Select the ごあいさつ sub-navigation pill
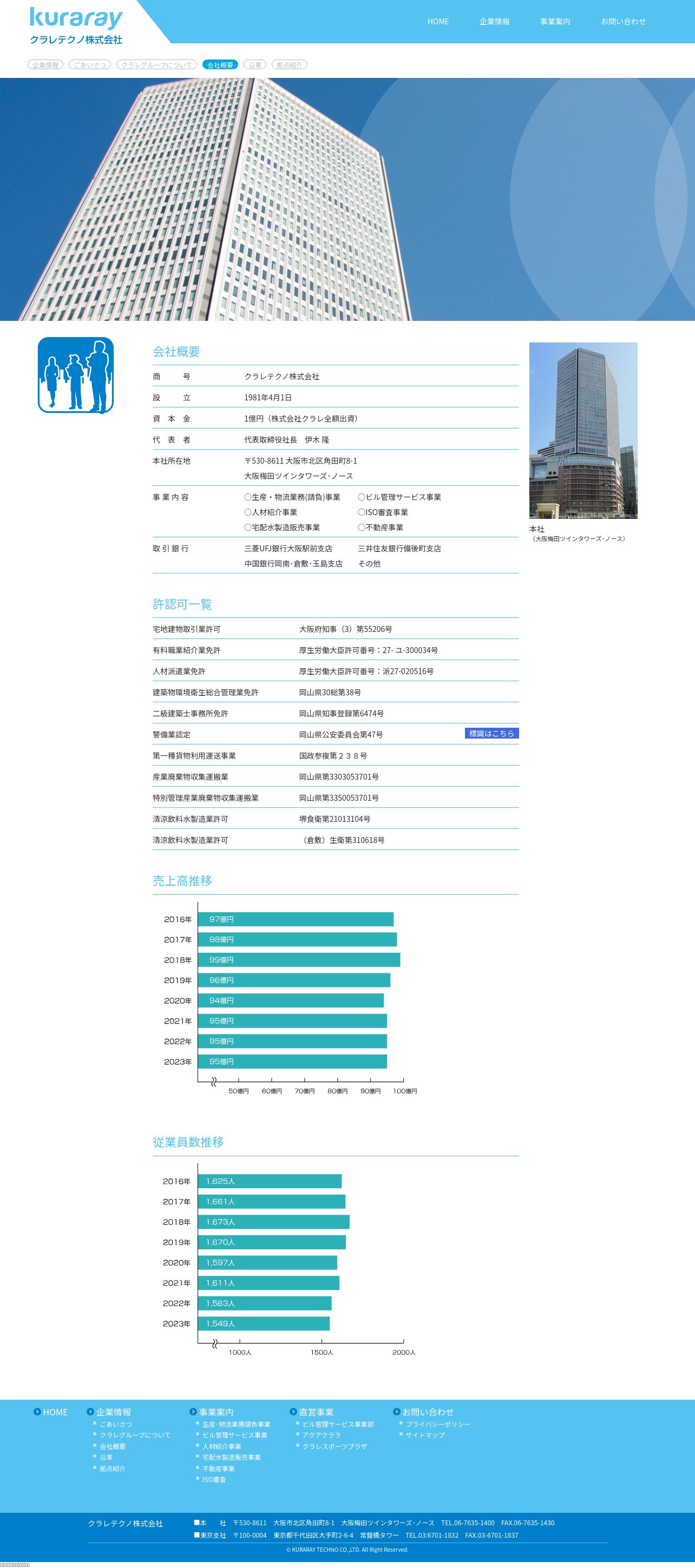Screen dimensions: 695x1568 click(89, 64)
